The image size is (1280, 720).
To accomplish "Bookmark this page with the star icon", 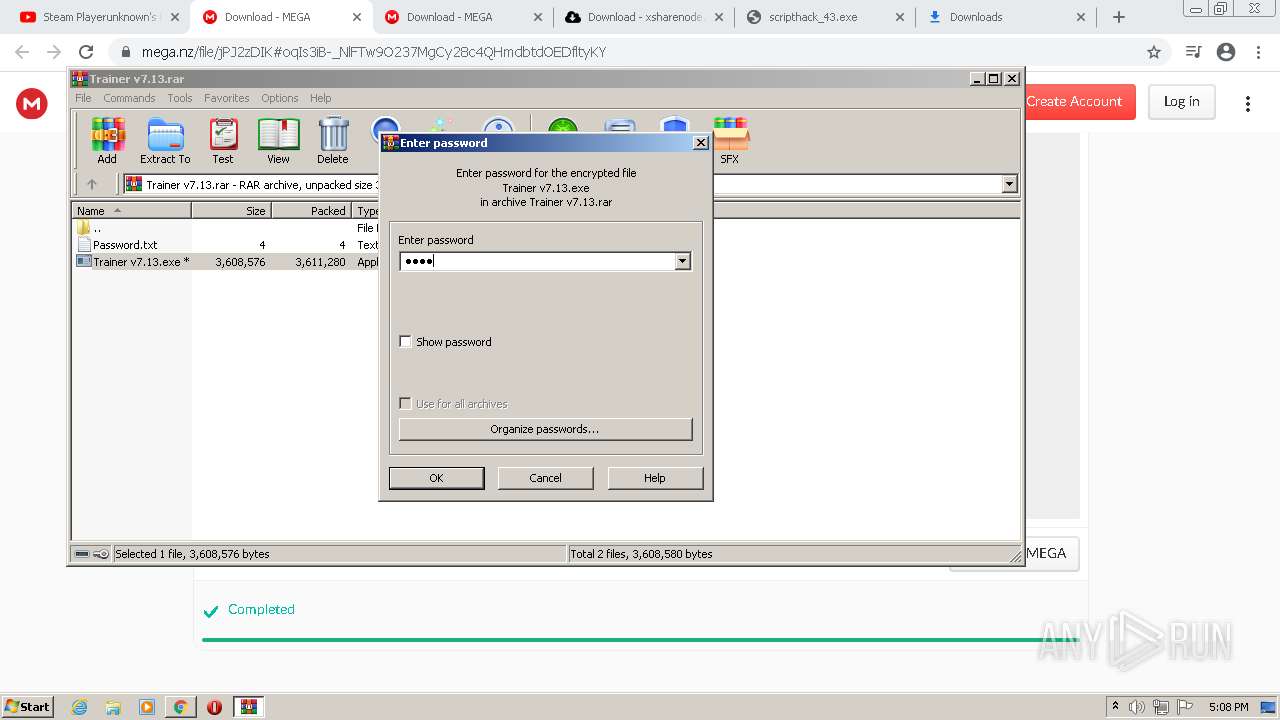I will [1154, 52].
